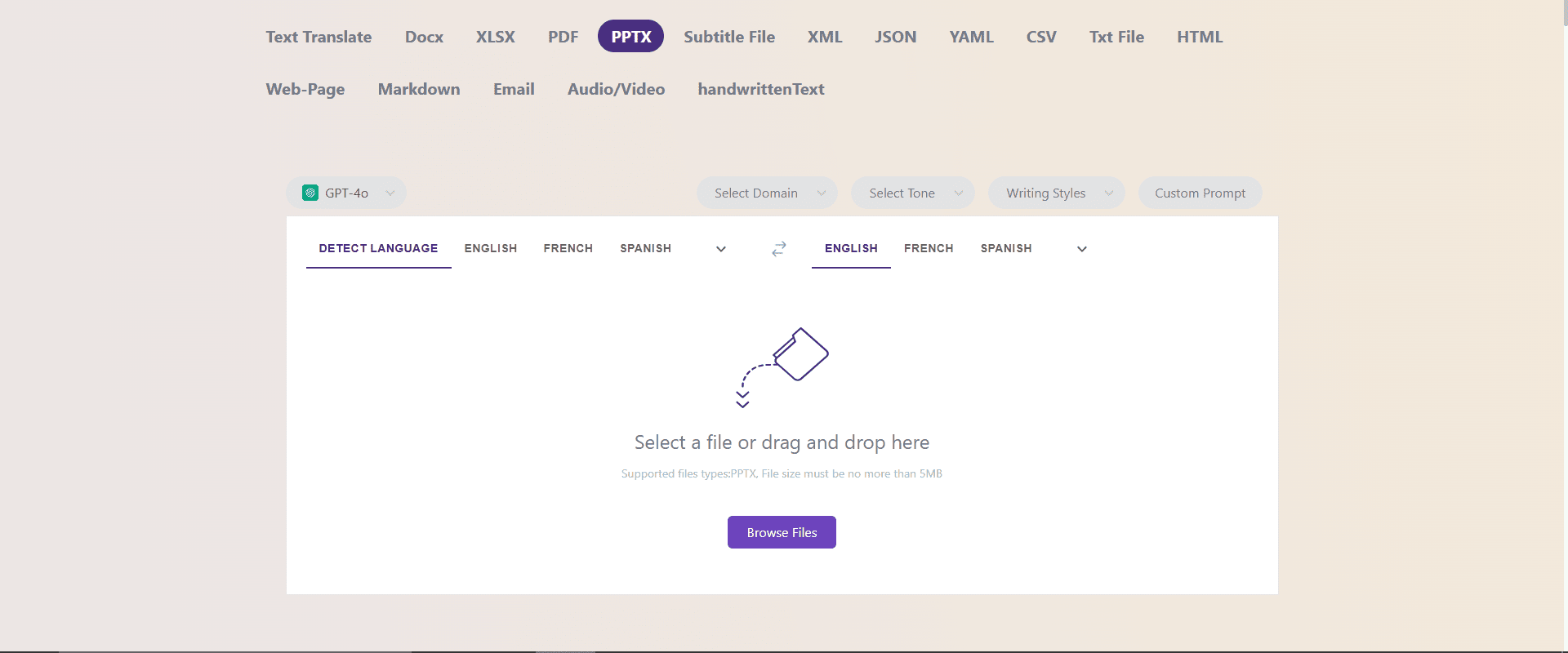Expand more source languages chevron
Viewport: 1568px width, 653px height.
click(x=721, y=249)
